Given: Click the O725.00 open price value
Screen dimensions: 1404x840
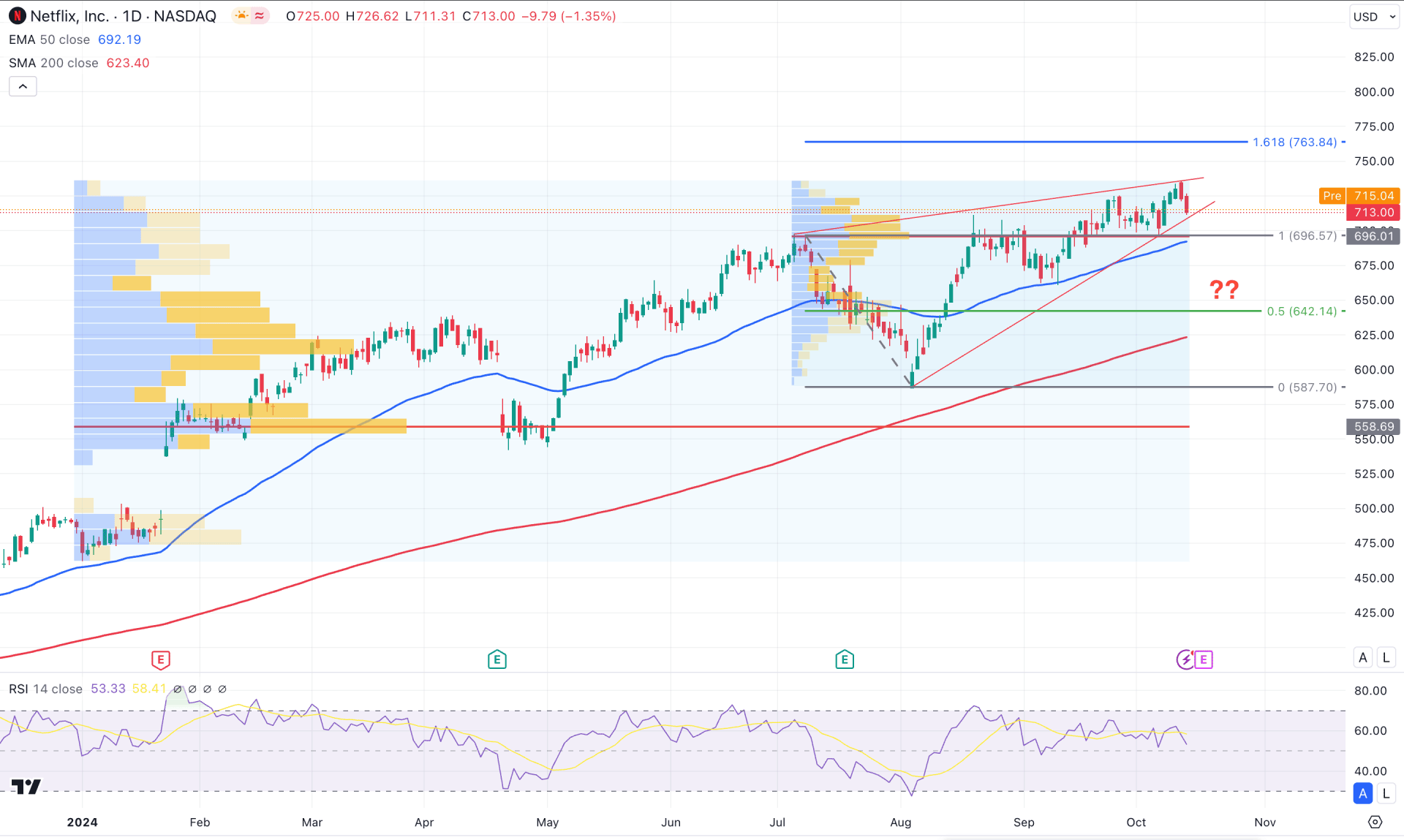Looking at the screenshot, I should coord(313,16).
